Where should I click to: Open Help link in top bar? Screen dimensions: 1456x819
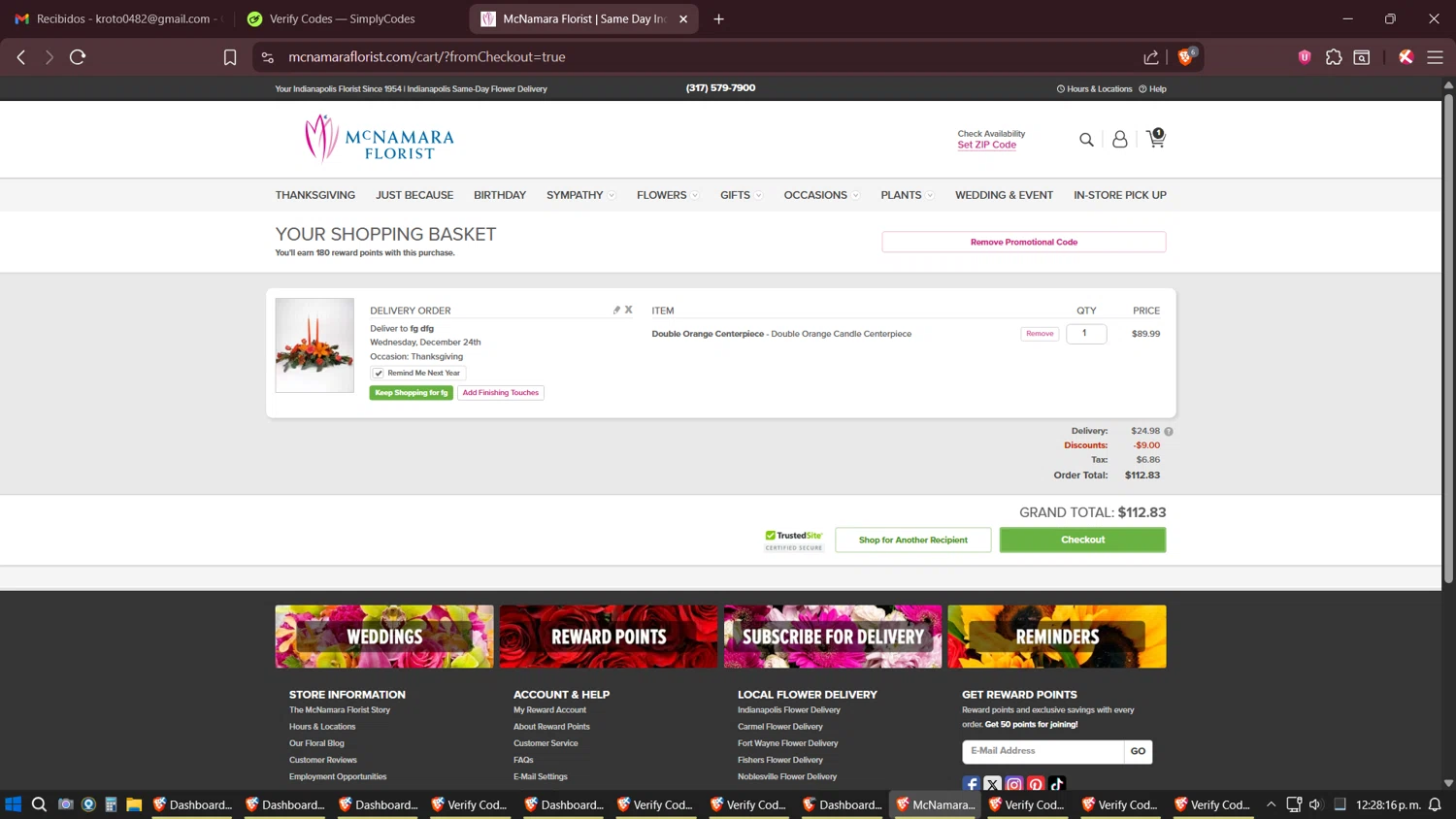(x=1152, y=88)
